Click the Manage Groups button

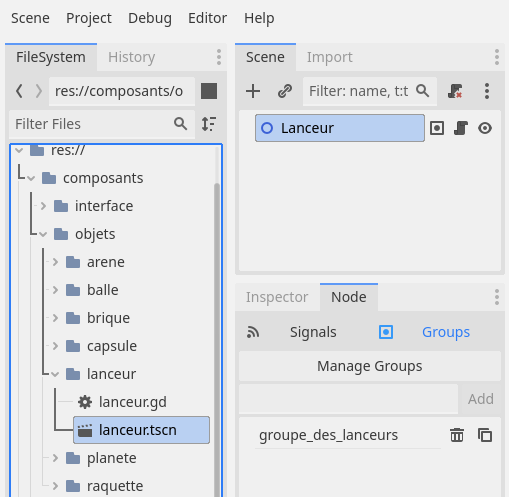(x=370, y=366)
